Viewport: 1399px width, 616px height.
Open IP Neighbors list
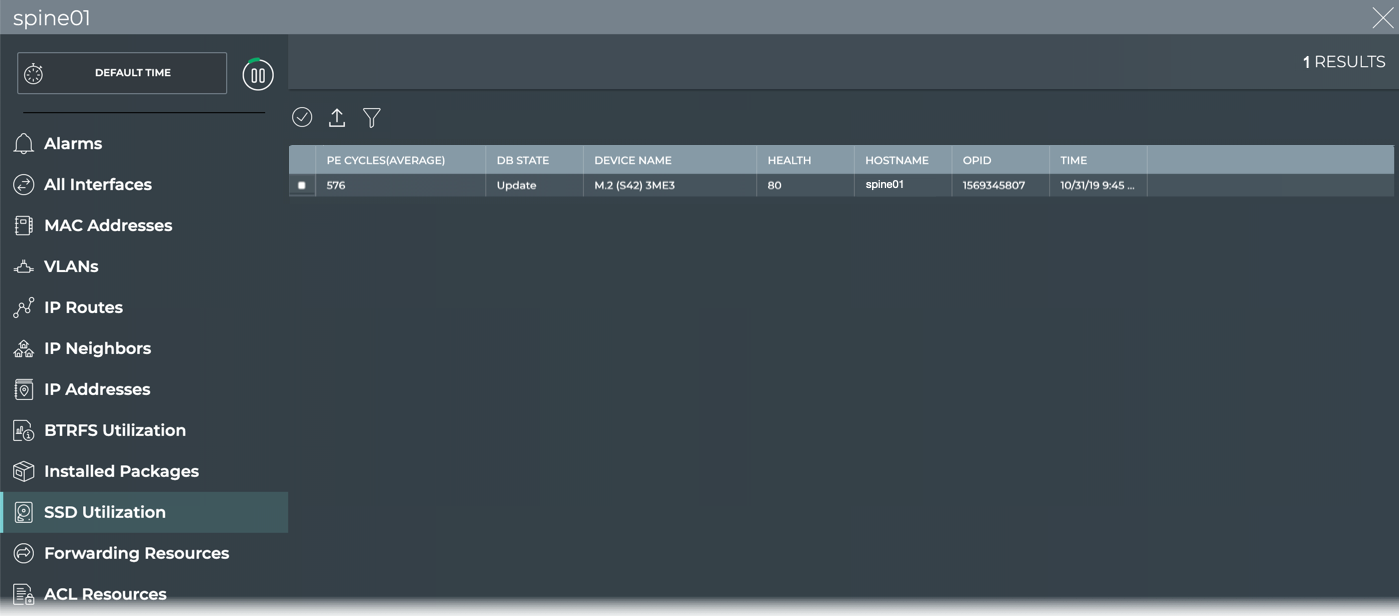tap(97, 349)
